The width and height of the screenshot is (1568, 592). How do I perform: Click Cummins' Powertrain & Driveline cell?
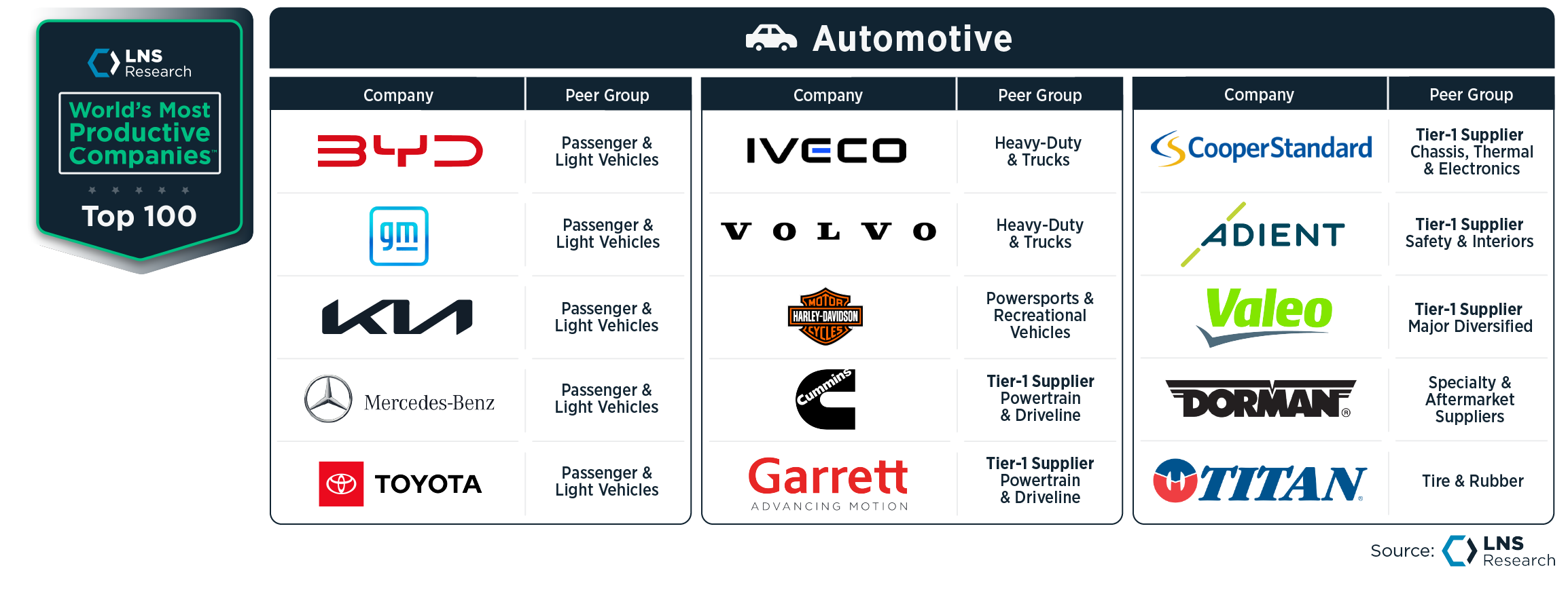tap(1040, 398)
